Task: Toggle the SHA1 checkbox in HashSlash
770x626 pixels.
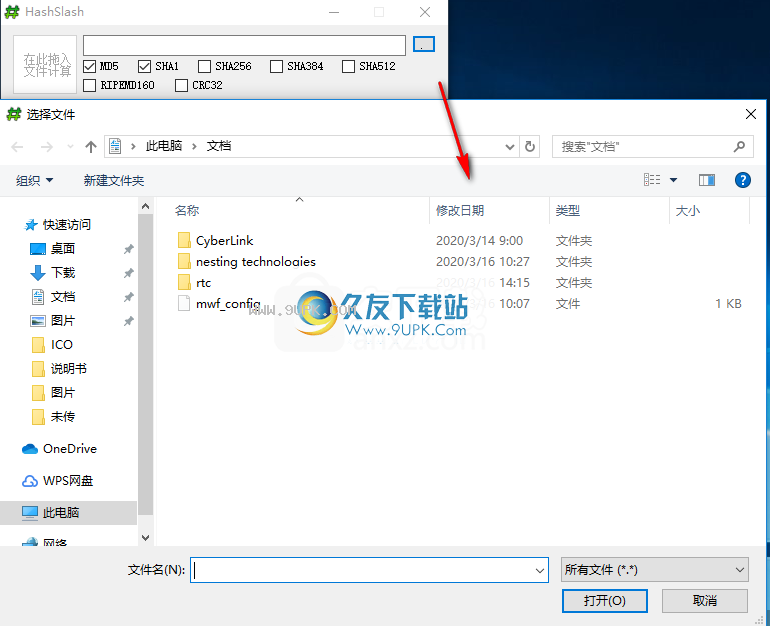Action: 144,66
